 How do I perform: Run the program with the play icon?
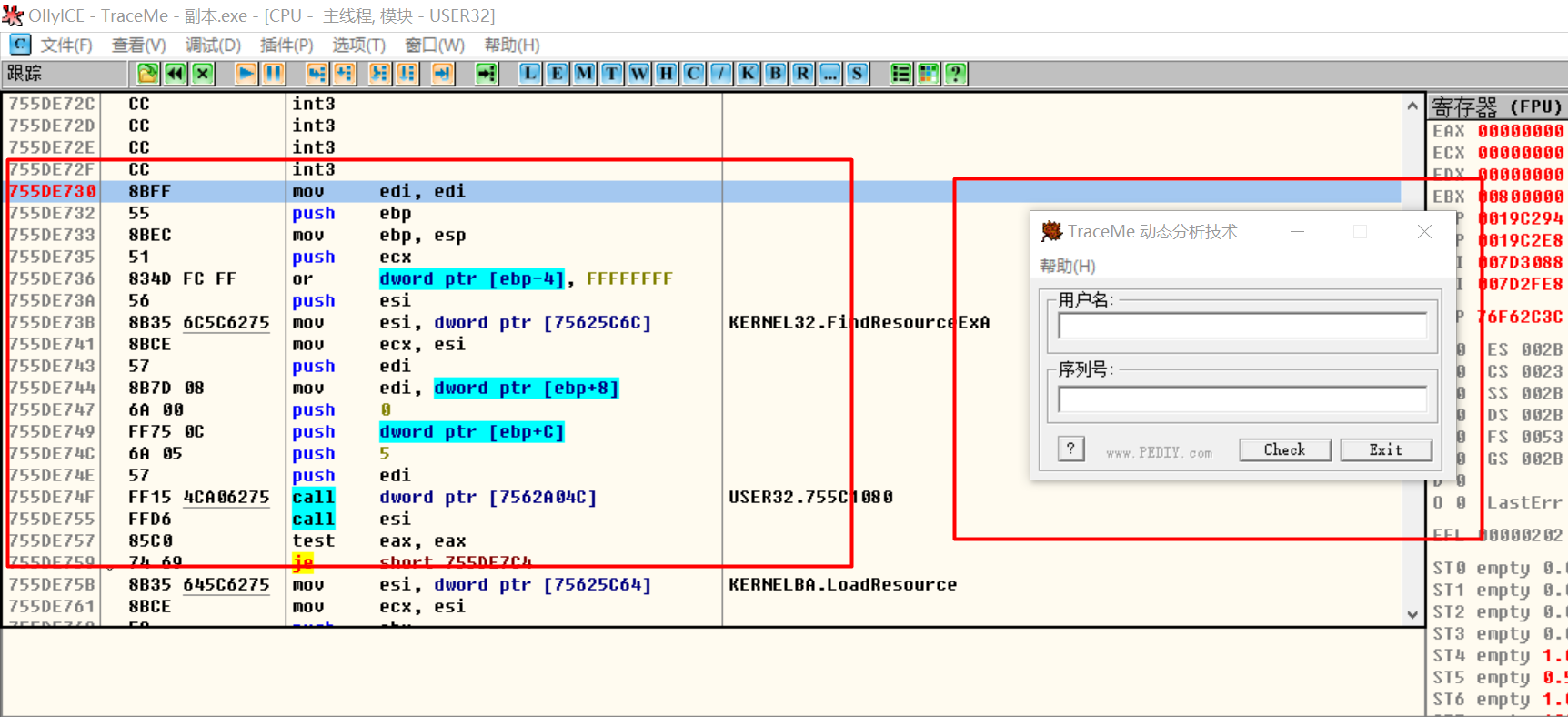pos(246,74)
